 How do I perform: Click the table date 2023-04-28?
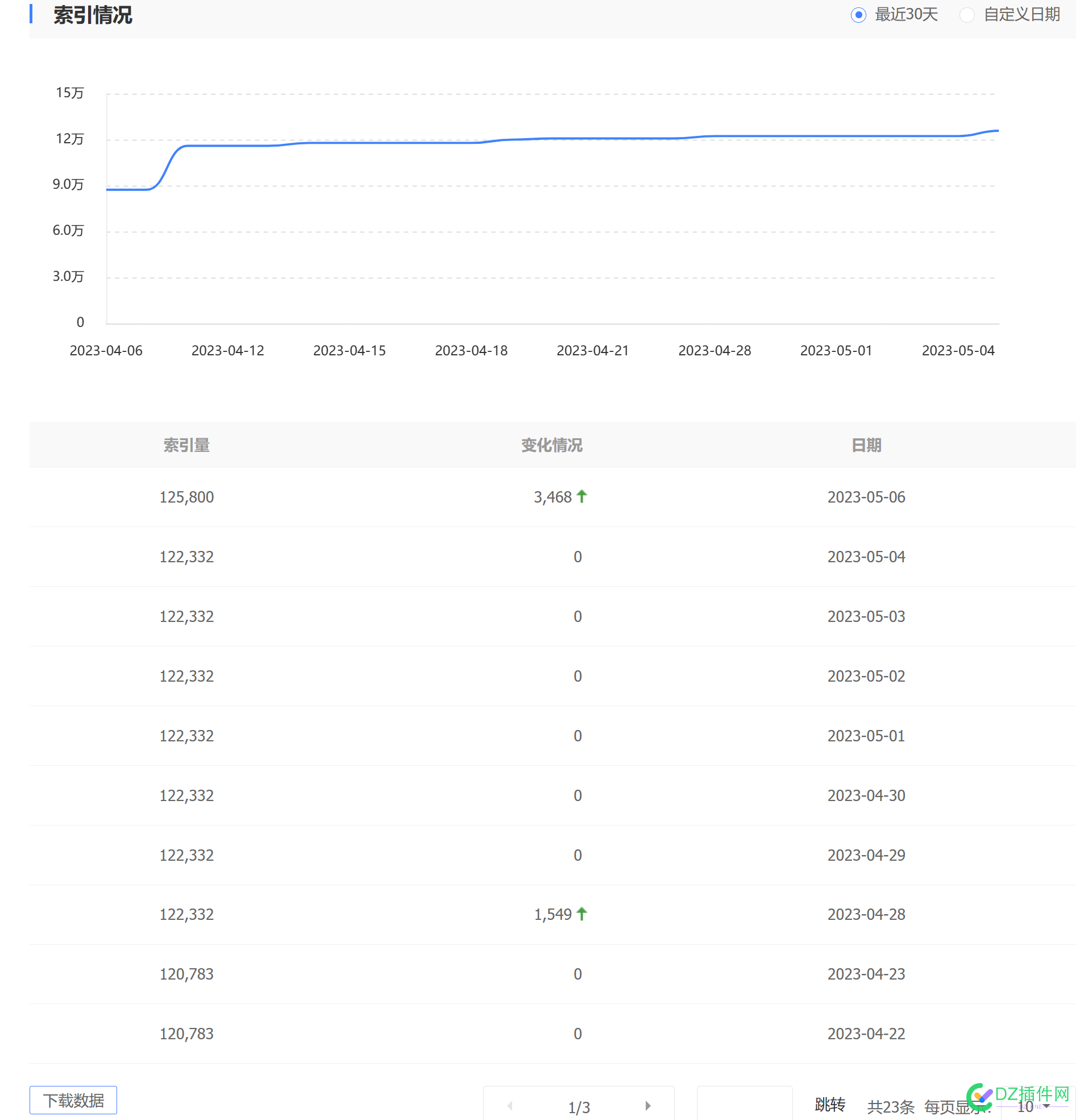coord(866,914)
